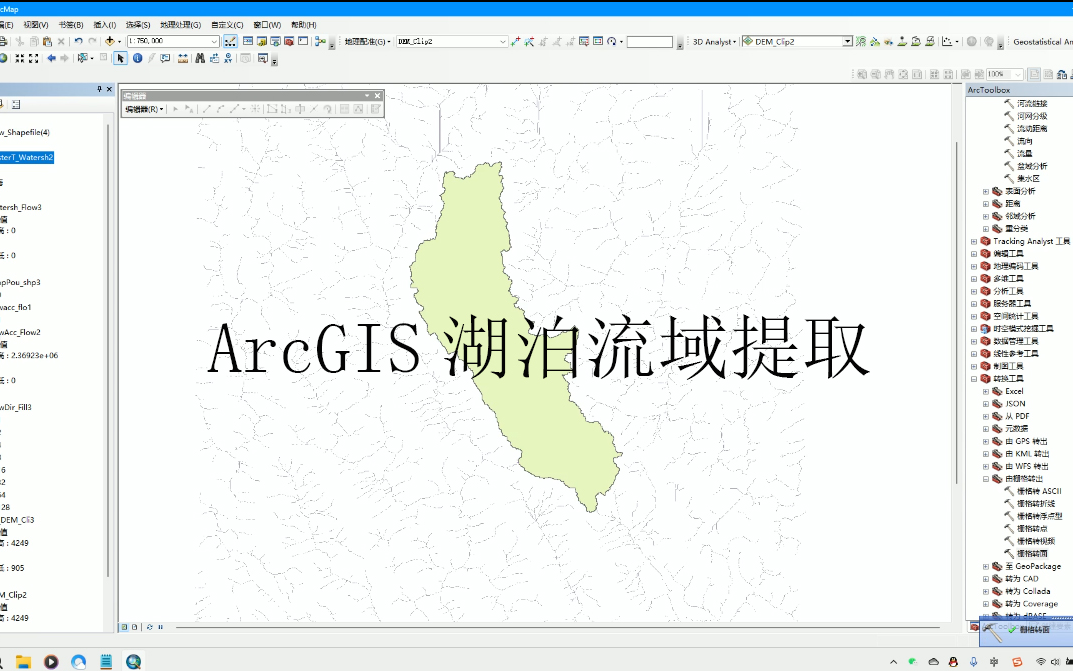Click the HTML Popup tool

(166, 58)
